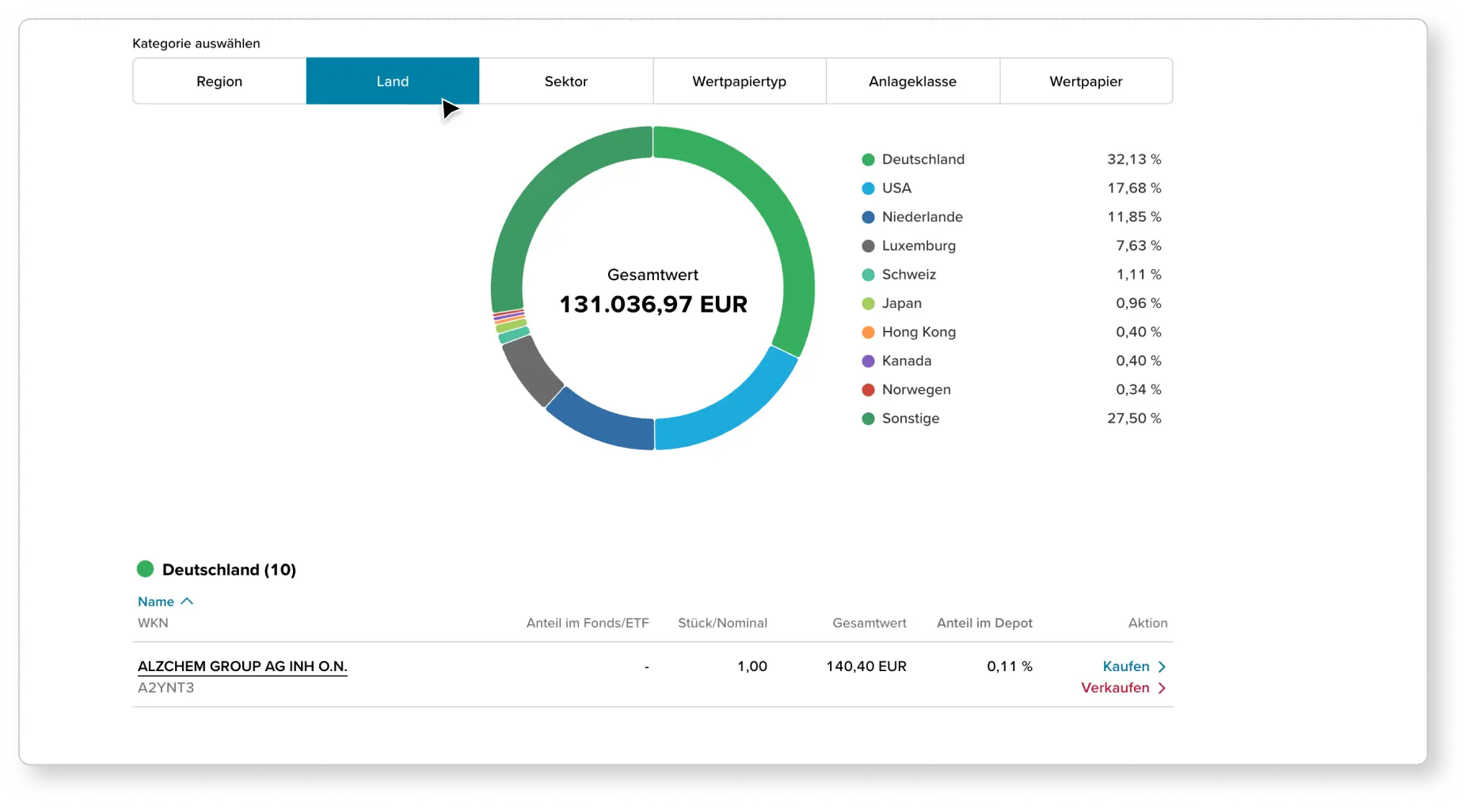Viewport: 1465px width, 812px height.
Task: Click the gray Luxemburg legend dot
Action: click(x=867, y=245)
